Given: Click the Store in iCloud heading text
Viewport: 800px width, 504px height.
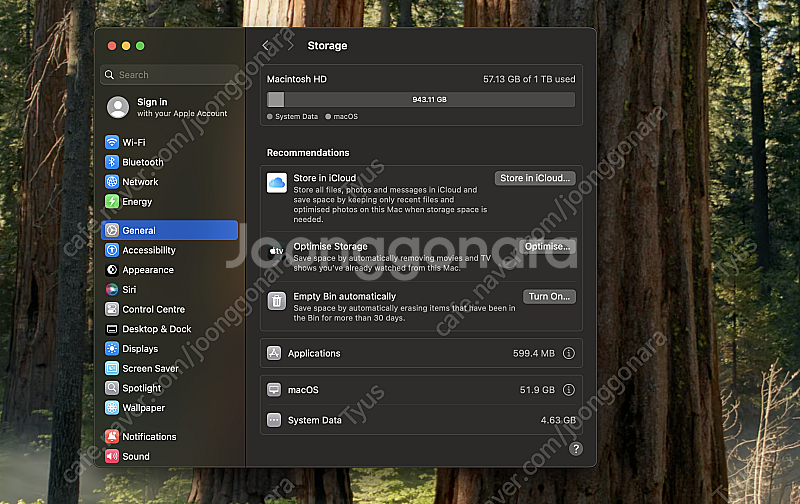Looking at the screenshot, I should (324, 178).
